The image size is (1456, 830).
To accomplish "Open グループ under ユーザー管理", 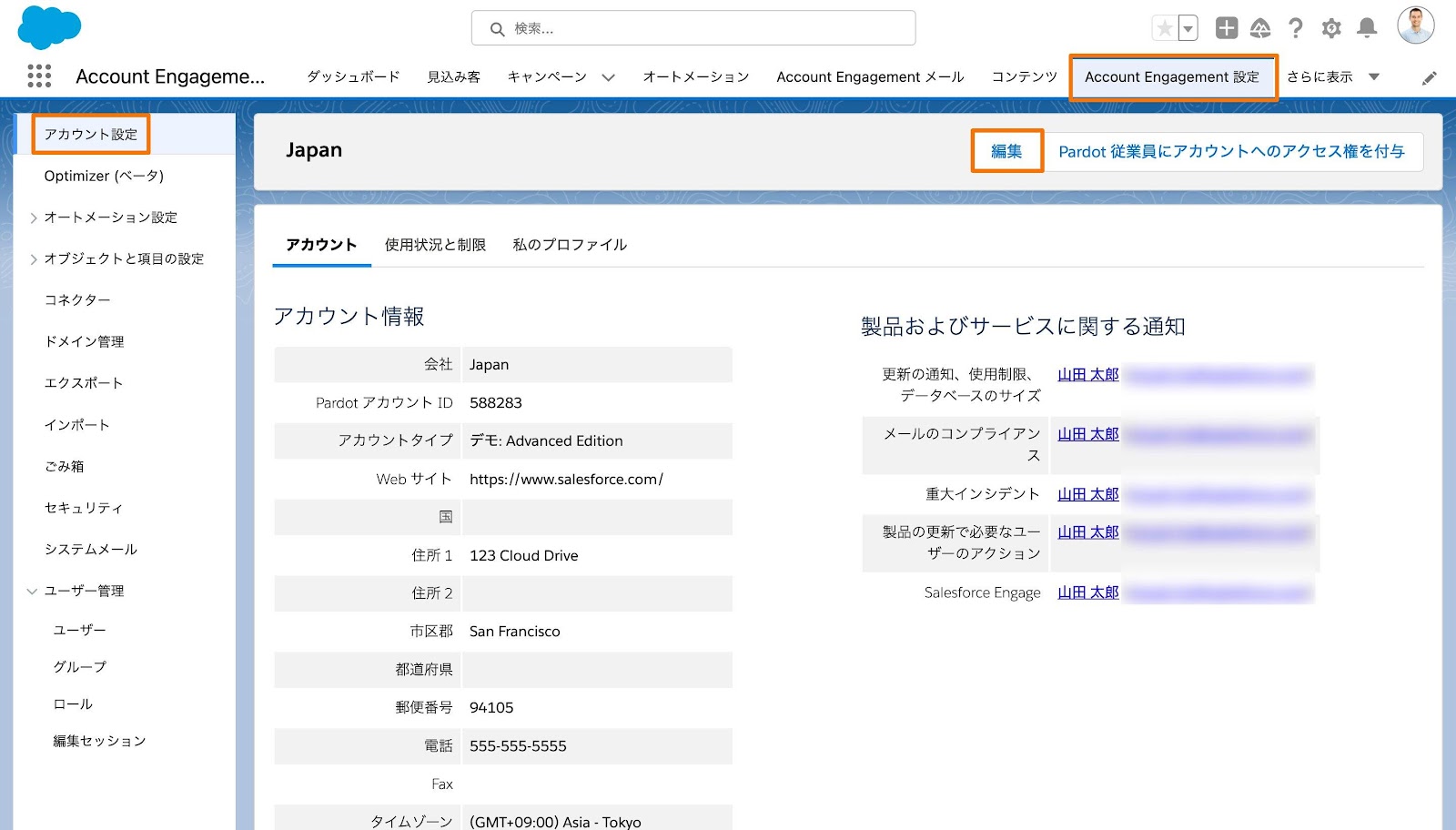I will [80, 667].
